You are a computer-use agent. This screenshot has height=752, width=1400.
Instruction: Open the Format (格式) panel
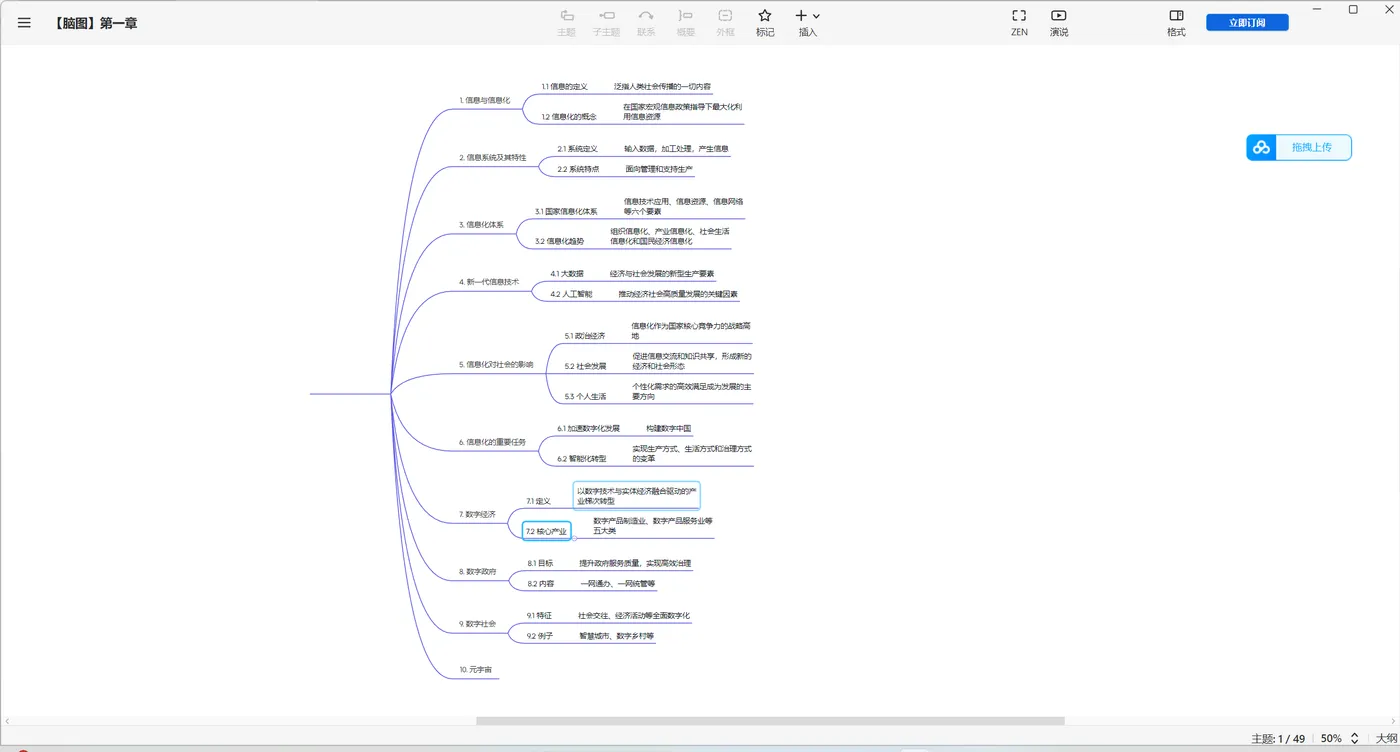click(x=1176, y=22)
